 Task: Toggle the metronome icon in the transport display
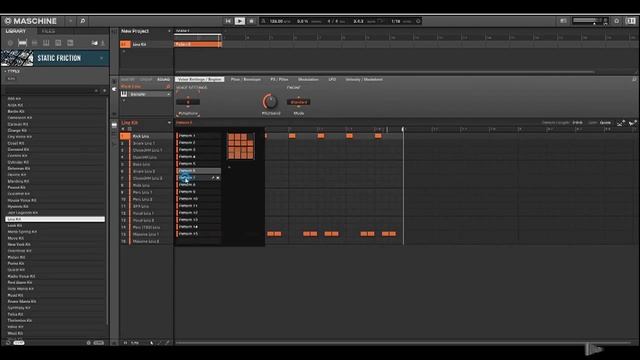[263, 21]
